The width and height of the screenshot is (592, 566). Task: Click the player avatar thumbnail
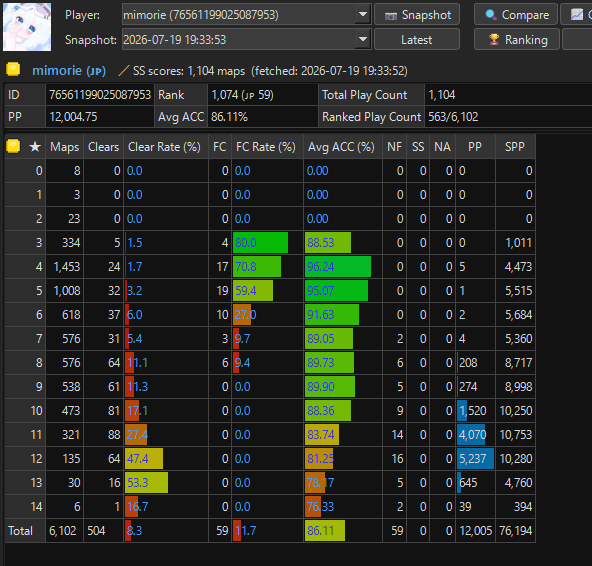click(27, 27)
